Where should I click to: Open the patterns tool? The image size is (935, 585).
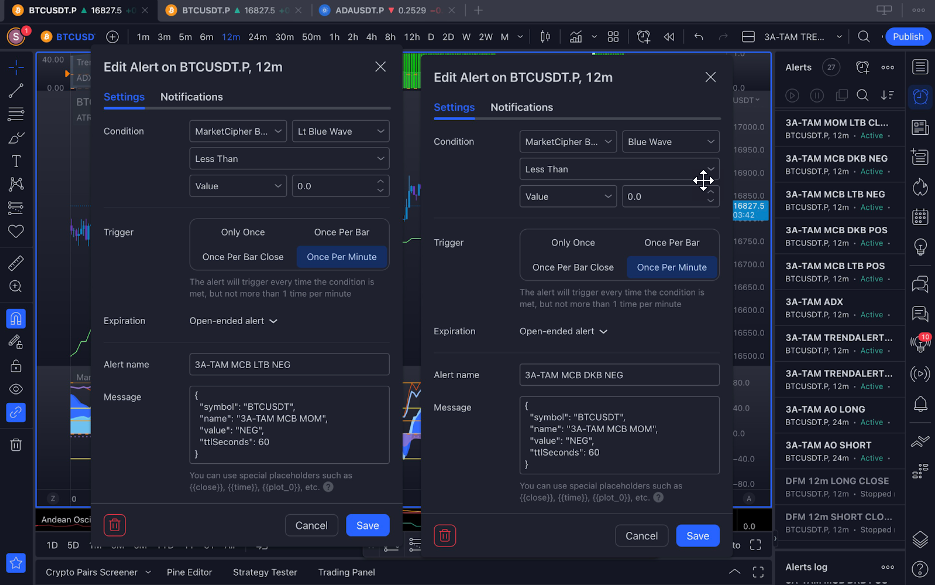(16, 184)
